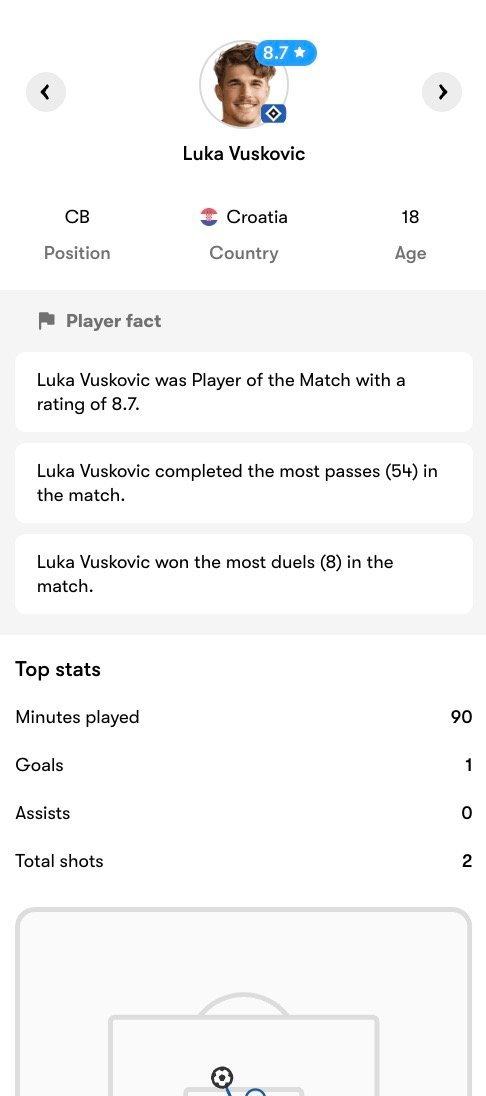Select the Goals stat row
This screenshot has width=486, height=1096.
coord(243,765)
